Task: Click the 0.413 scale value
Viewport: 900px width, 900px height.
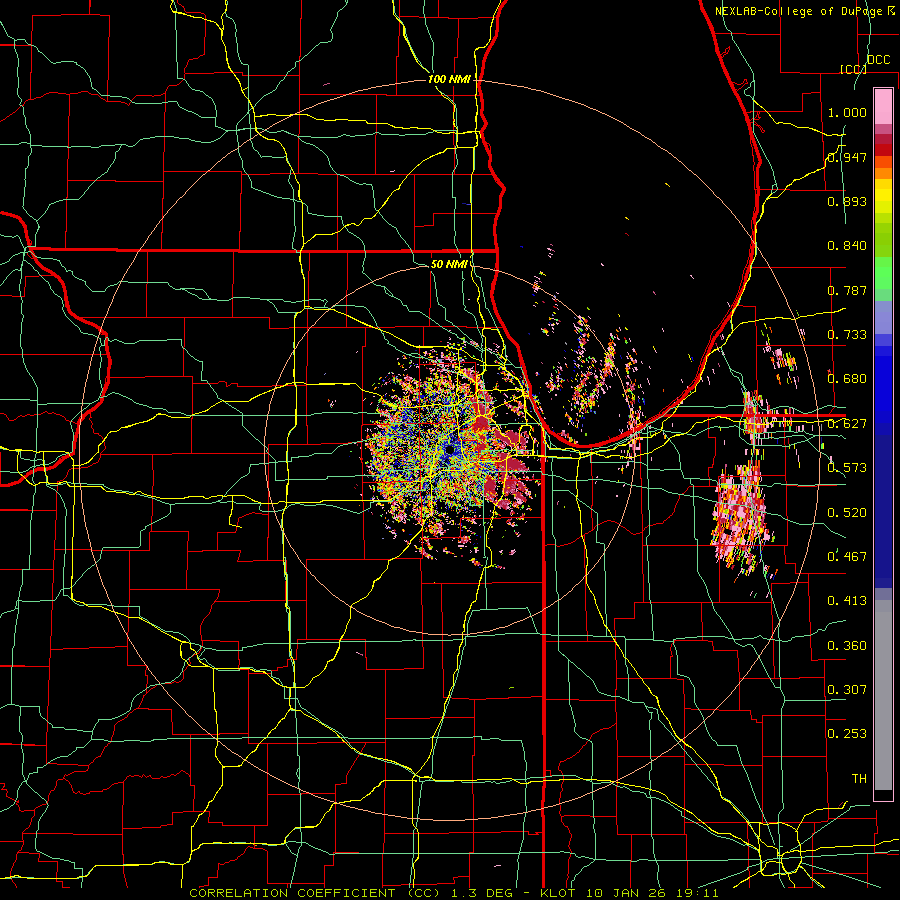Action: point(847,601)
